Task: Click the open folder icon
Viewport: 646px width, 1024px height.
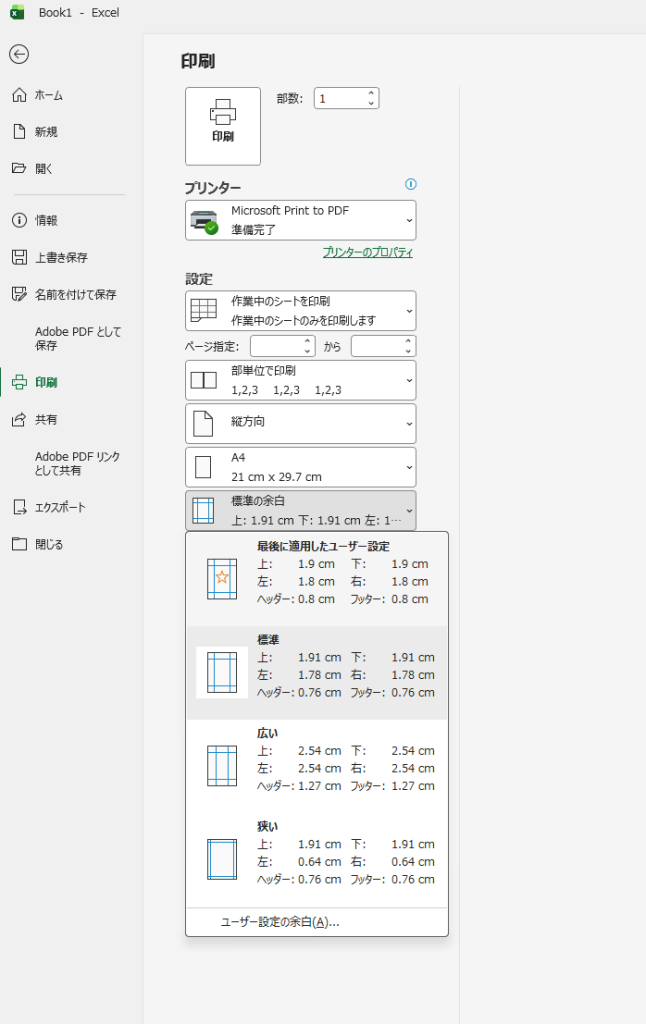Action: tap(20, 168)
